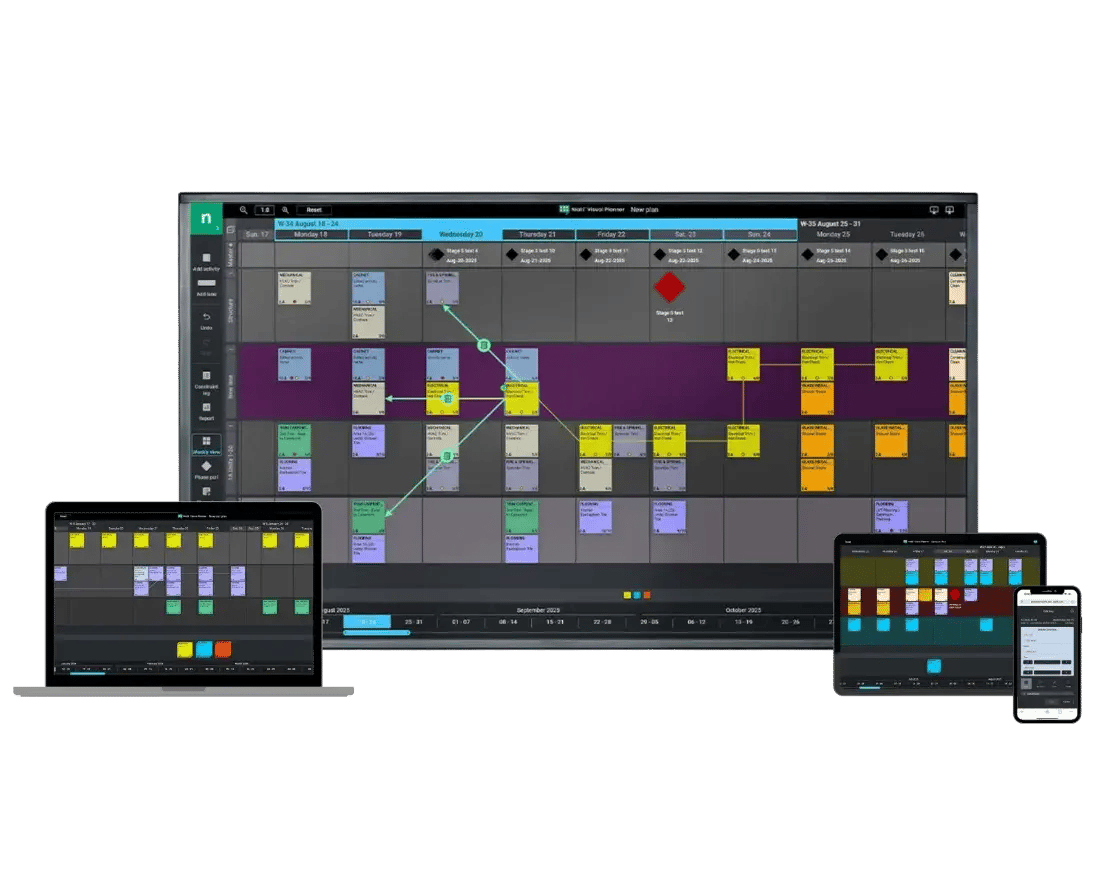Select the Sun. 24 day header

point(760,235)
